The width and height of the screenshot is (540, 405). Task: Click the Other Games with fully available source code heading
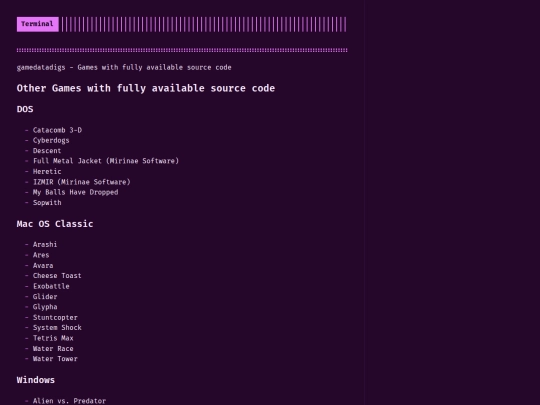pyautogui.click(x=146, y=89)
